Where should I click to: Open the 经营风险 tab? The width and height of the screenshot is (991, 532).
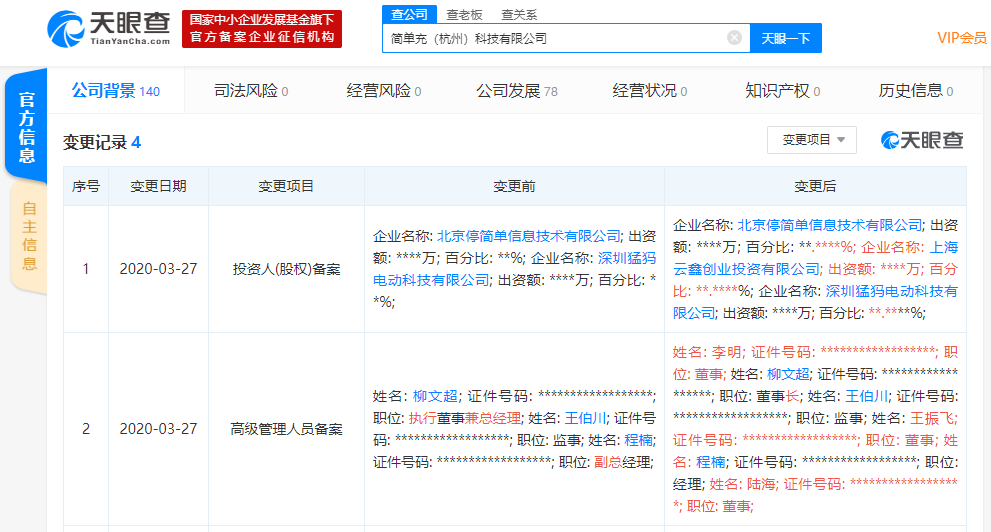point(384,91)
